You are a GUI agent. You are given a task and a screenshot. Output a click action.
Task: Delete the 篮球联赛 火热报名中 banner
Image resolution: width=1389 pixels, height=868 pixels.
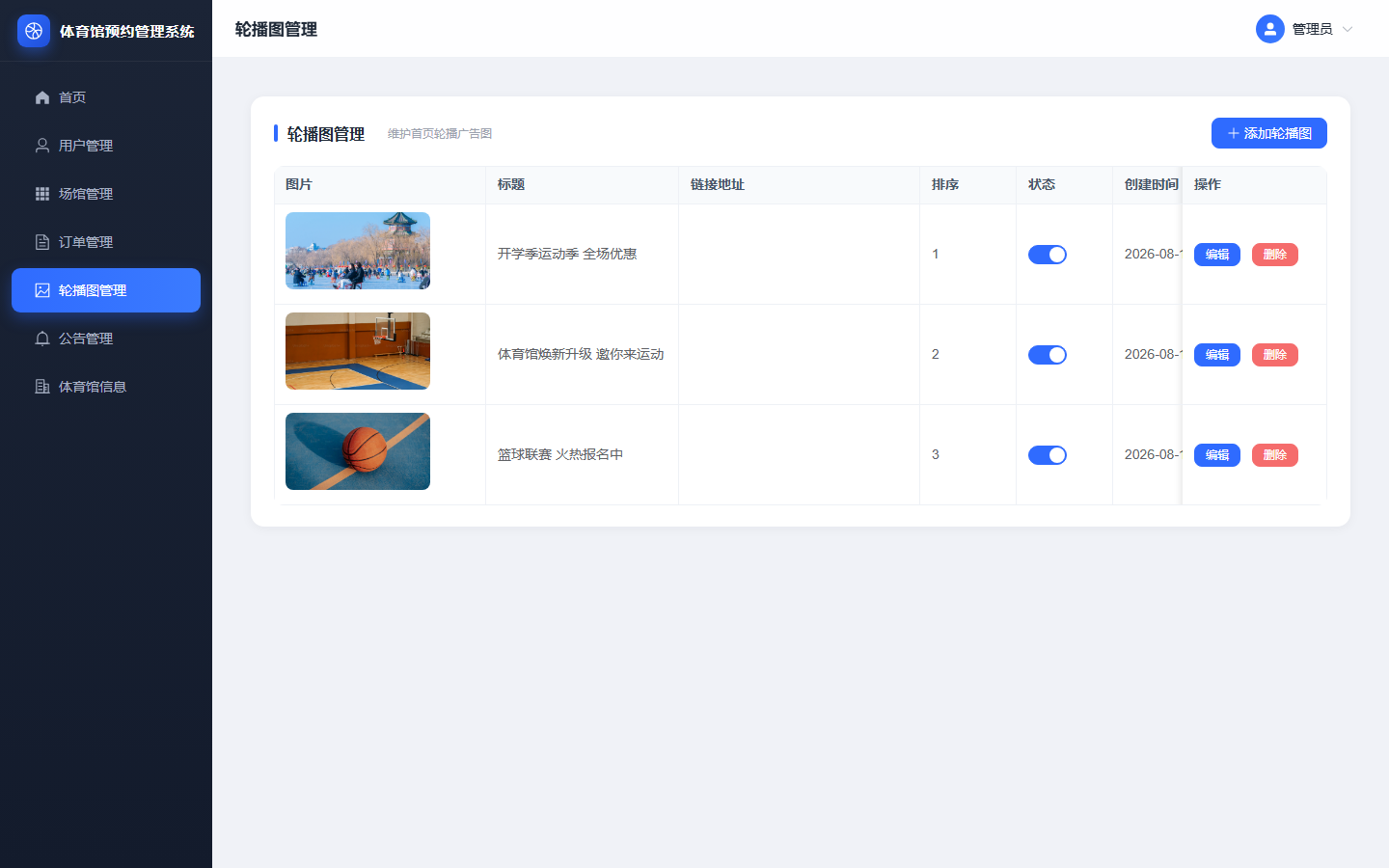1275,455
